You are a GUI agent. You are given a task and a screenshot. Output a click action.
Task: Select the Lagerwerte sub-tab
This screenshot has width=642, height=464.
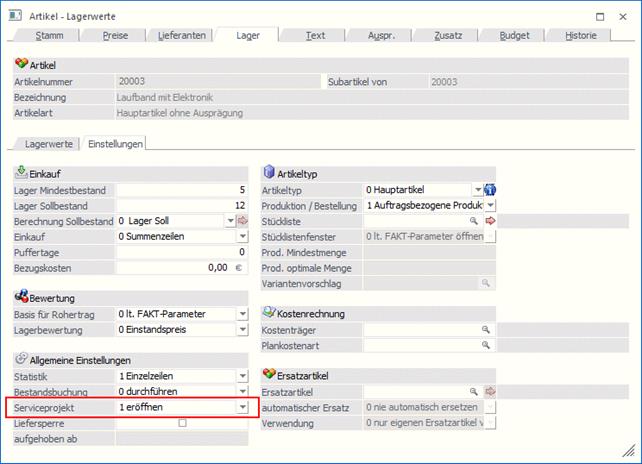[x=49, y=144]
